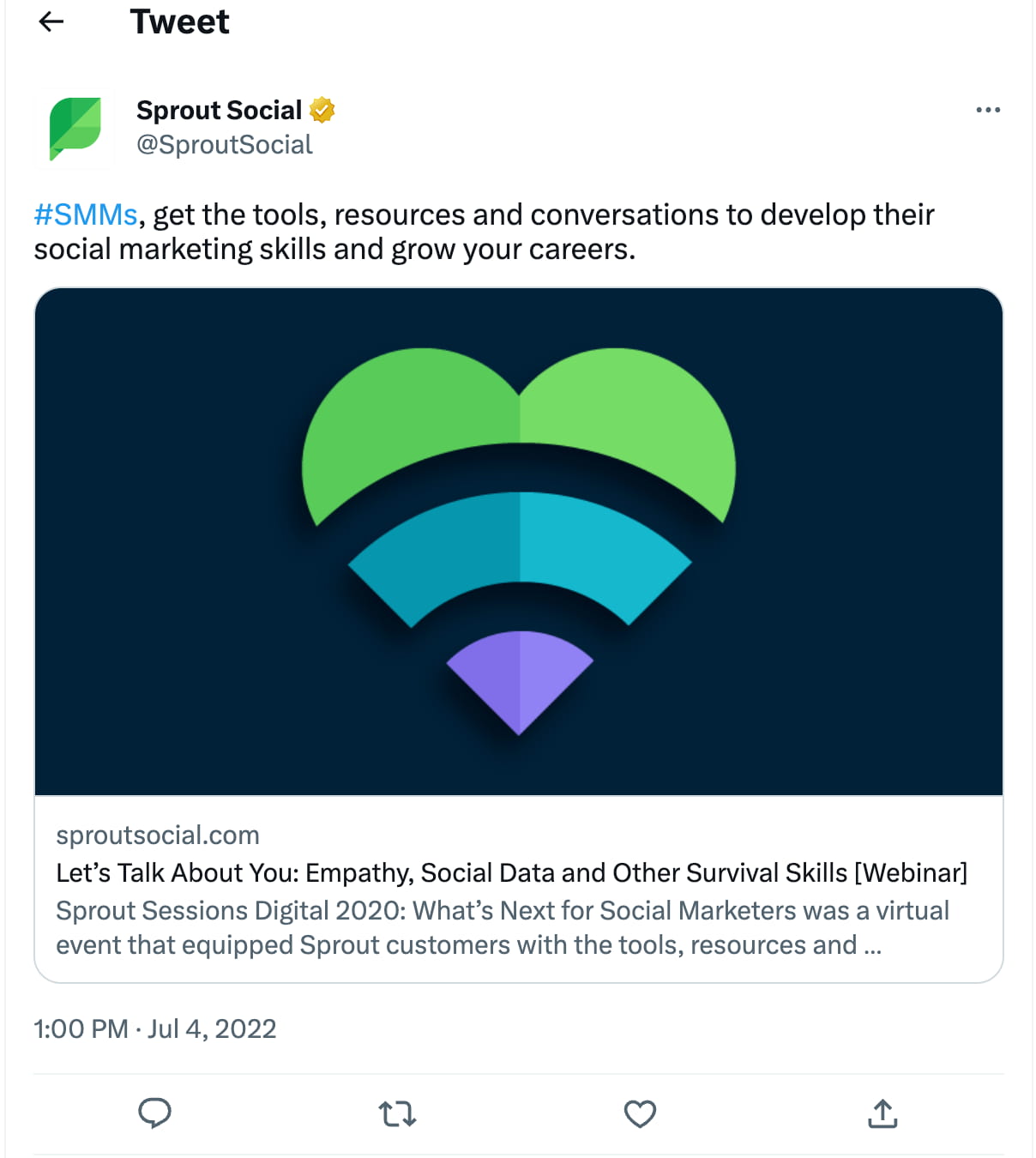Retweet this post using the retweet icon
Screen dimensions: 1036x1158
pyautogui.click(x=396, y=1113)
